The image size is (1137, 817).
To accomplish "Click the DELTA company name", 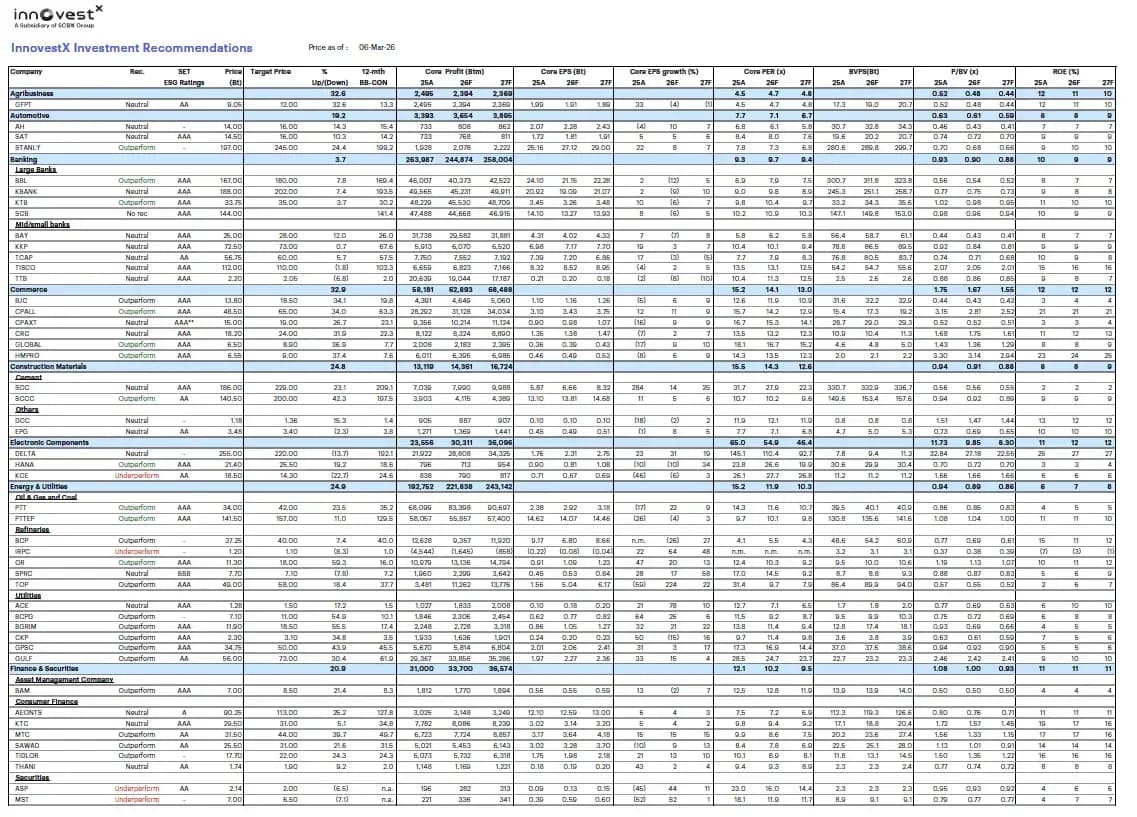I will (25, 453).
